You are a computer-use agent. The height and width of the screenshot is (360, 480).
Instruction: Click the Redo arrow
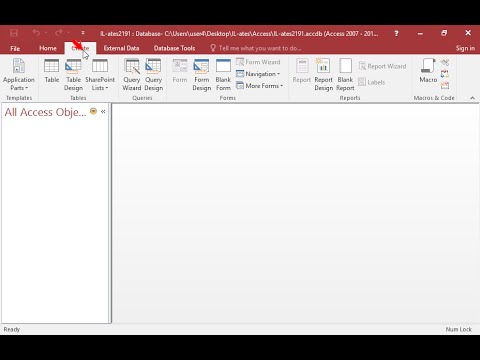pyautogui.click(x=59, y=33)
